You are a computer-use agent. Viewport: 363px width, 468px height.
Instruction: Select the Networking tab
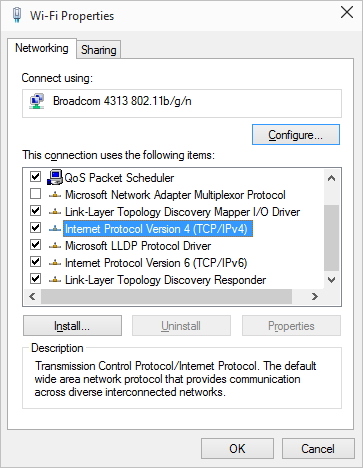click(x=42, y=48)
